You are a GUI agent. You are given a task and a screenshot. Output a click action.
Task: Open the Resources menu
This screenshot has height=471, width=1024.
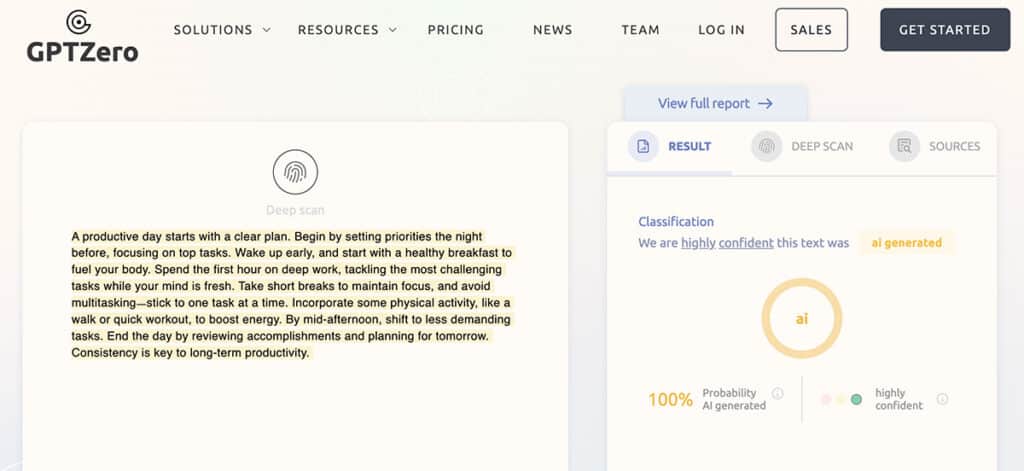(338, 30)
